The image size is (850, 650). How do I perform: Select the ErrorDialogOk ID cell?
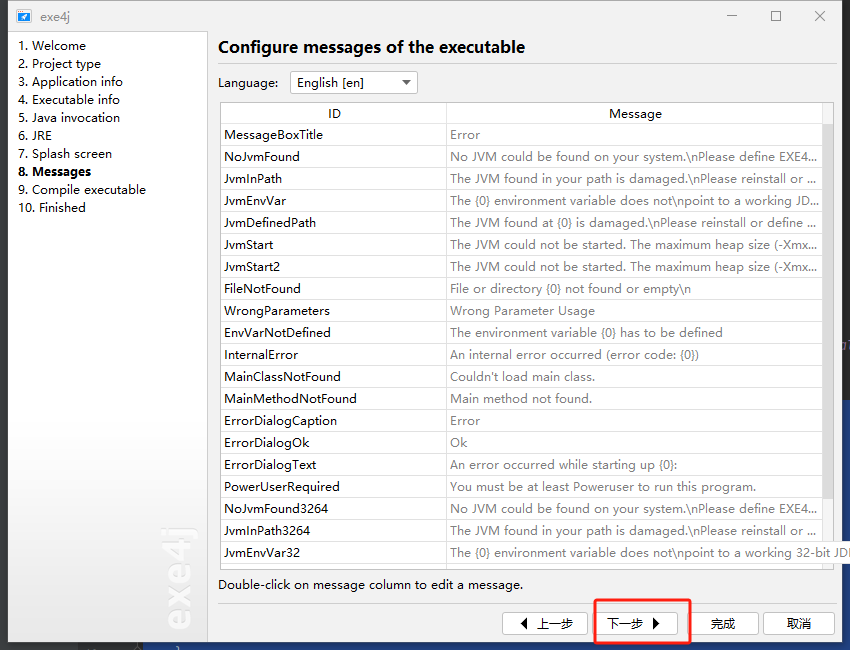[x=333, y=442]
